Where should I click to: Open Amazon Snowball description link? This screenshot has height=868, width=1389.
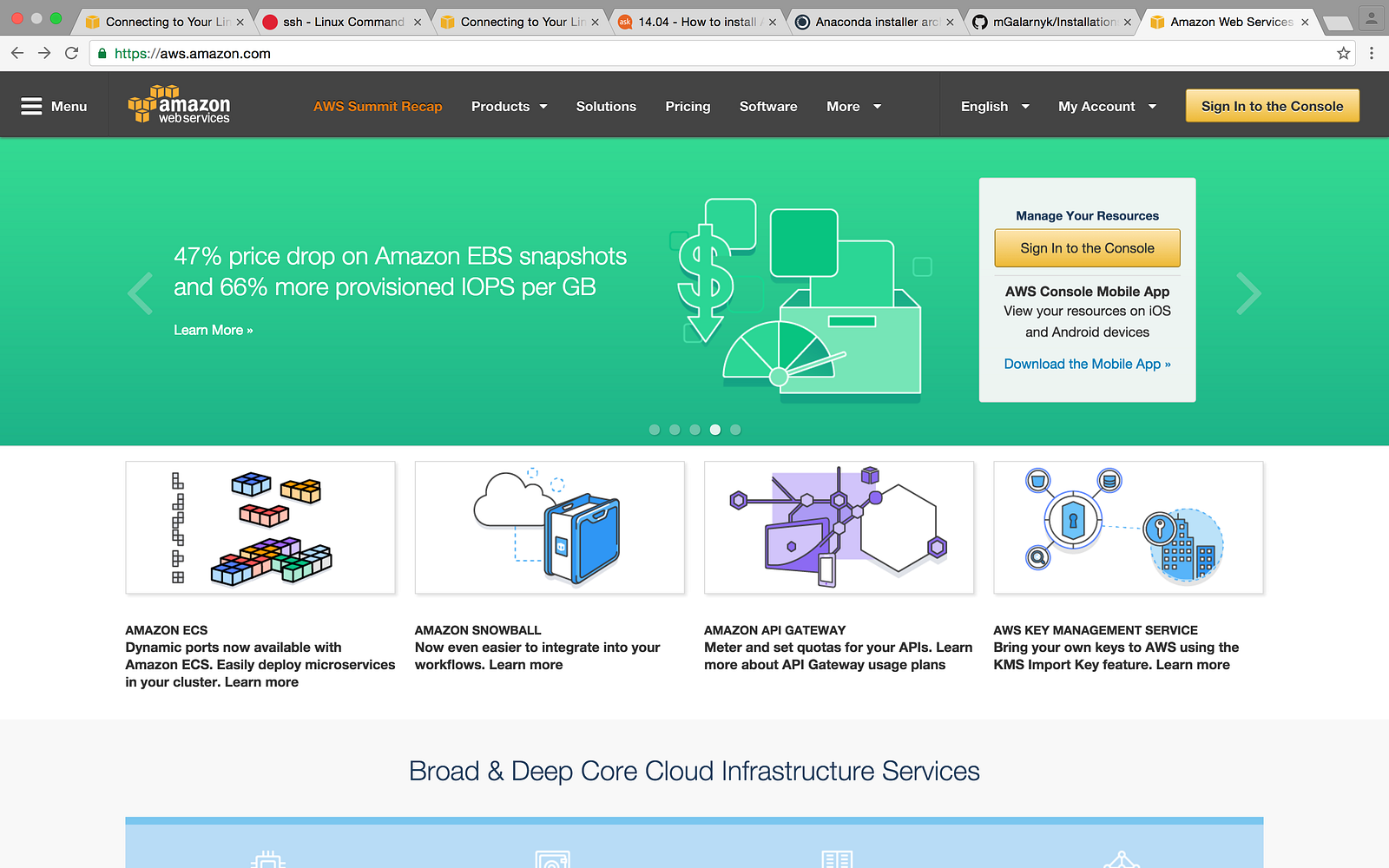click(x=537, y=656)
